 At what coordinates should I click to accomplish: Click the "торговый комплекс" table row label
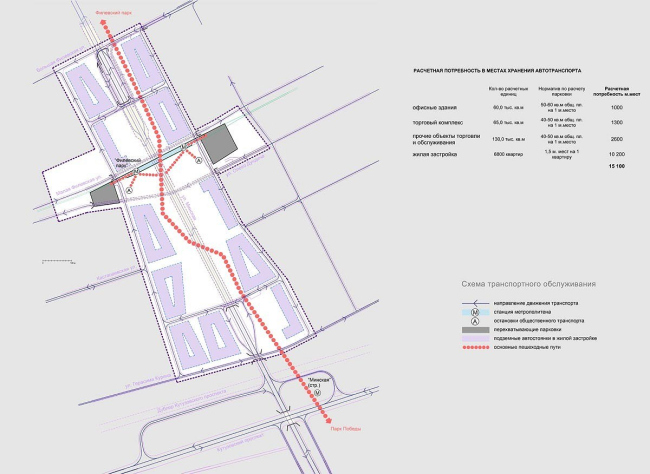tap(439, 121)
